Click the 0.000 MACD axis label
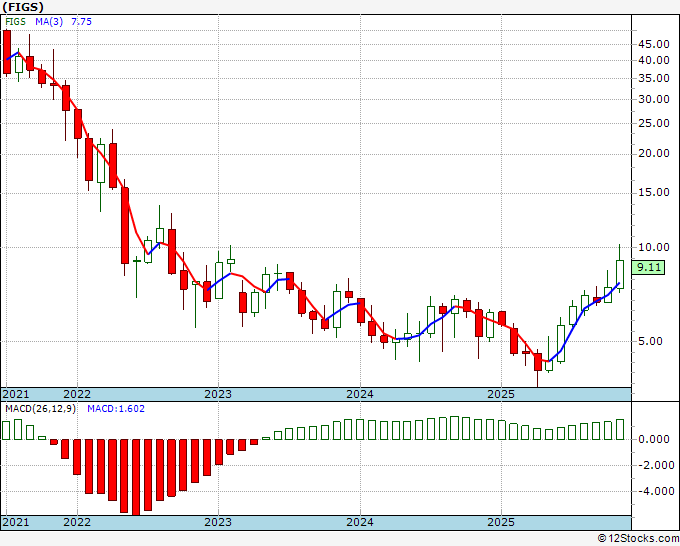The width and height of the screenshot is (680, 546). pyautogui.click(x=656, y=440)
